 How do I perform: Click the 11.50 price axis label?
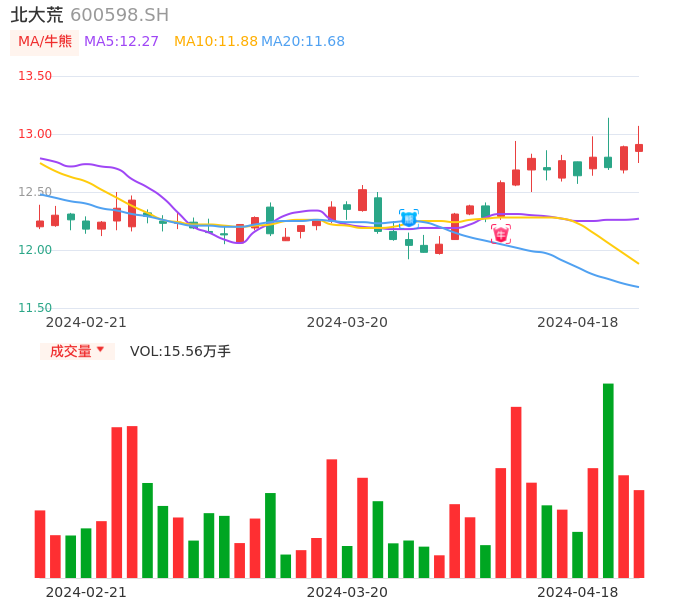click(x=35, y=308)
